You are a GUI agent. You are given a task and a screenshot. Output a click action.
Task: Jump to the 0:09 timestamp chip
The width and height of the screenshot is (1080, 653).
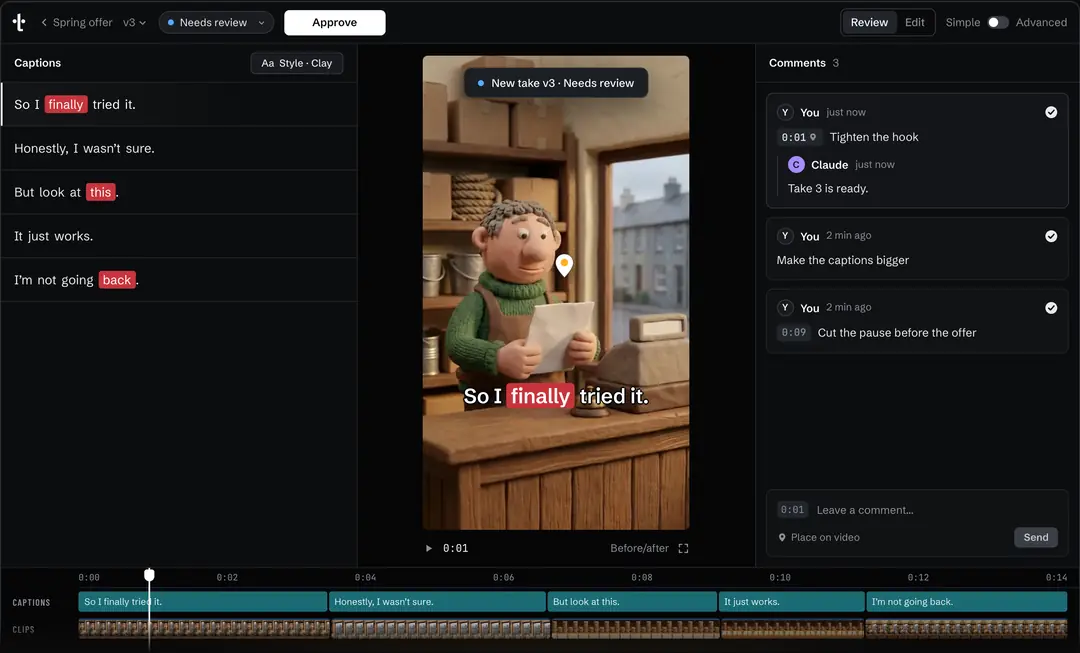pyautogui.click(x=793, y=333)
